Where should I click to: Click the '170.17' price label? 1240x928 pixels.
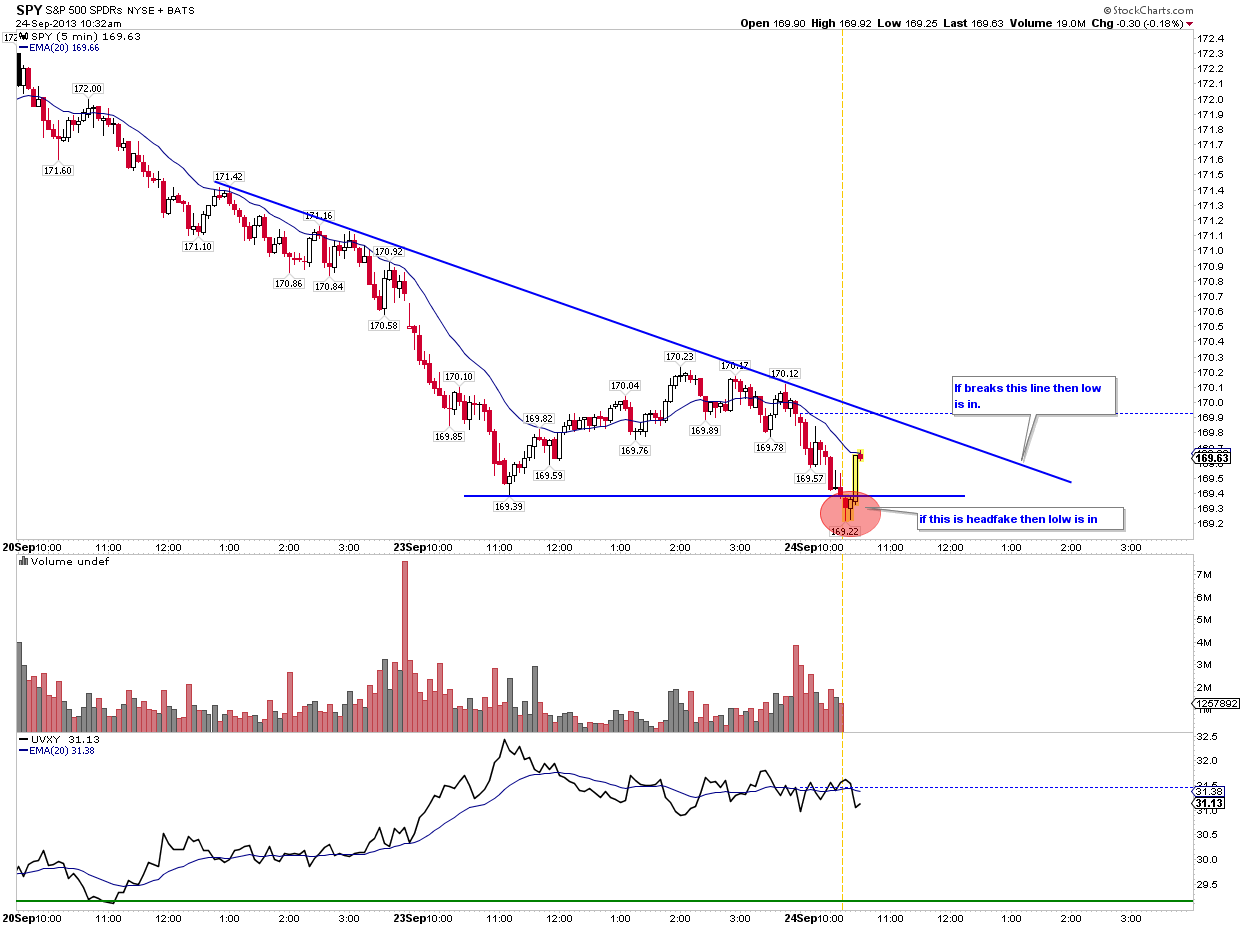[734, 366]
